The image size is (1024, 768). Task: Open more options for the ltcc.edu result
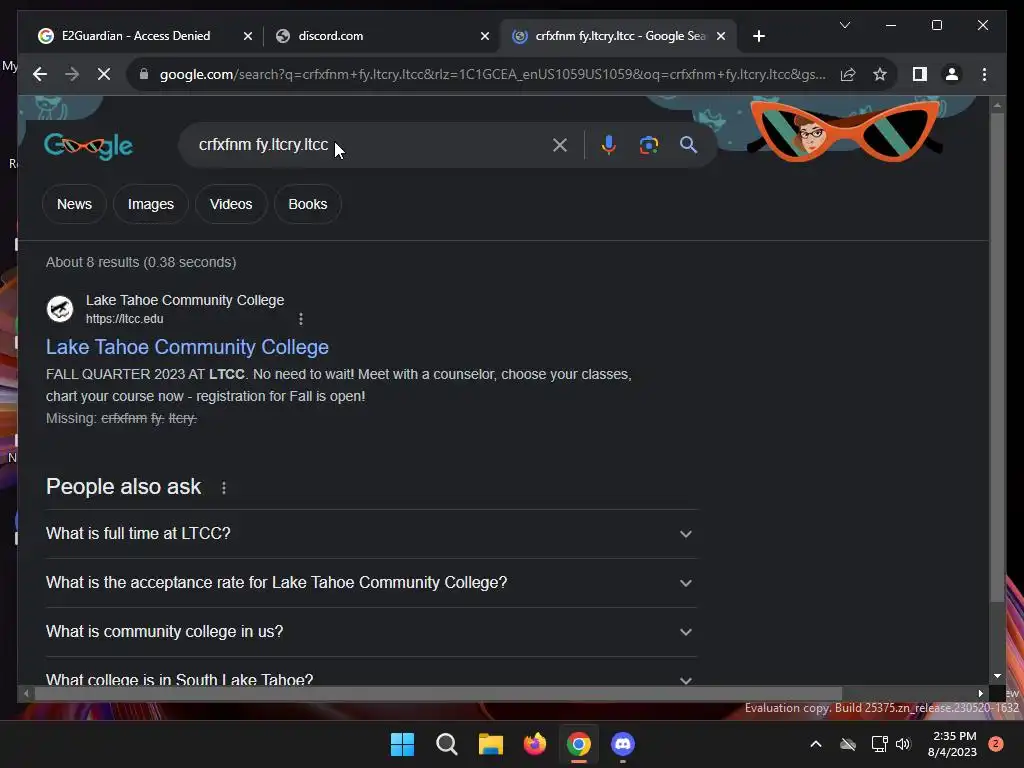coord(300,319)
